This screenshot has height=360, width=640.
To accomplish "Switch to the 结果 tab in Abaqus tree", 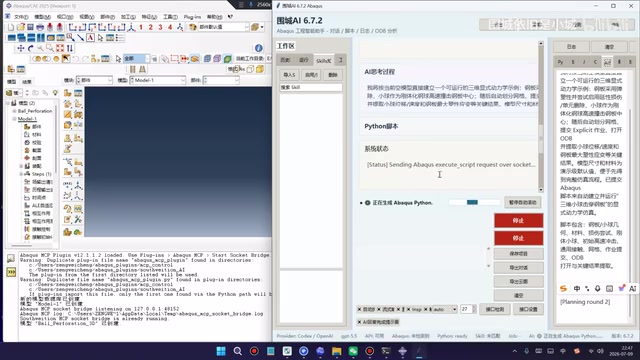I will click(x=27, y=82).
